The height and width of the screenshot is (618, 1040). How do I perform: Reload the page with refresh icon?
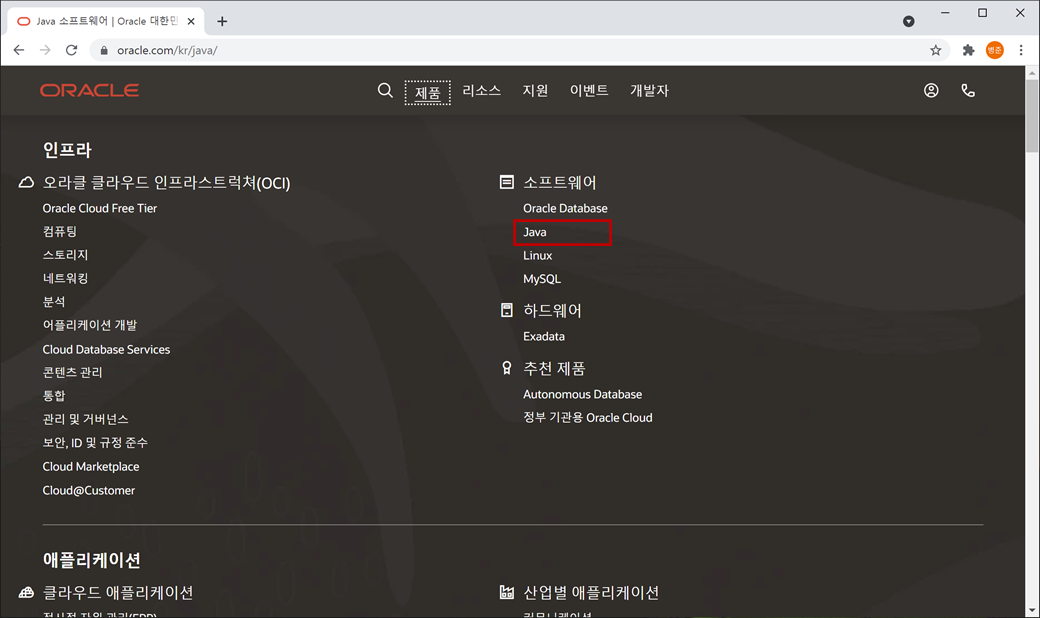[x=72, y=50]
